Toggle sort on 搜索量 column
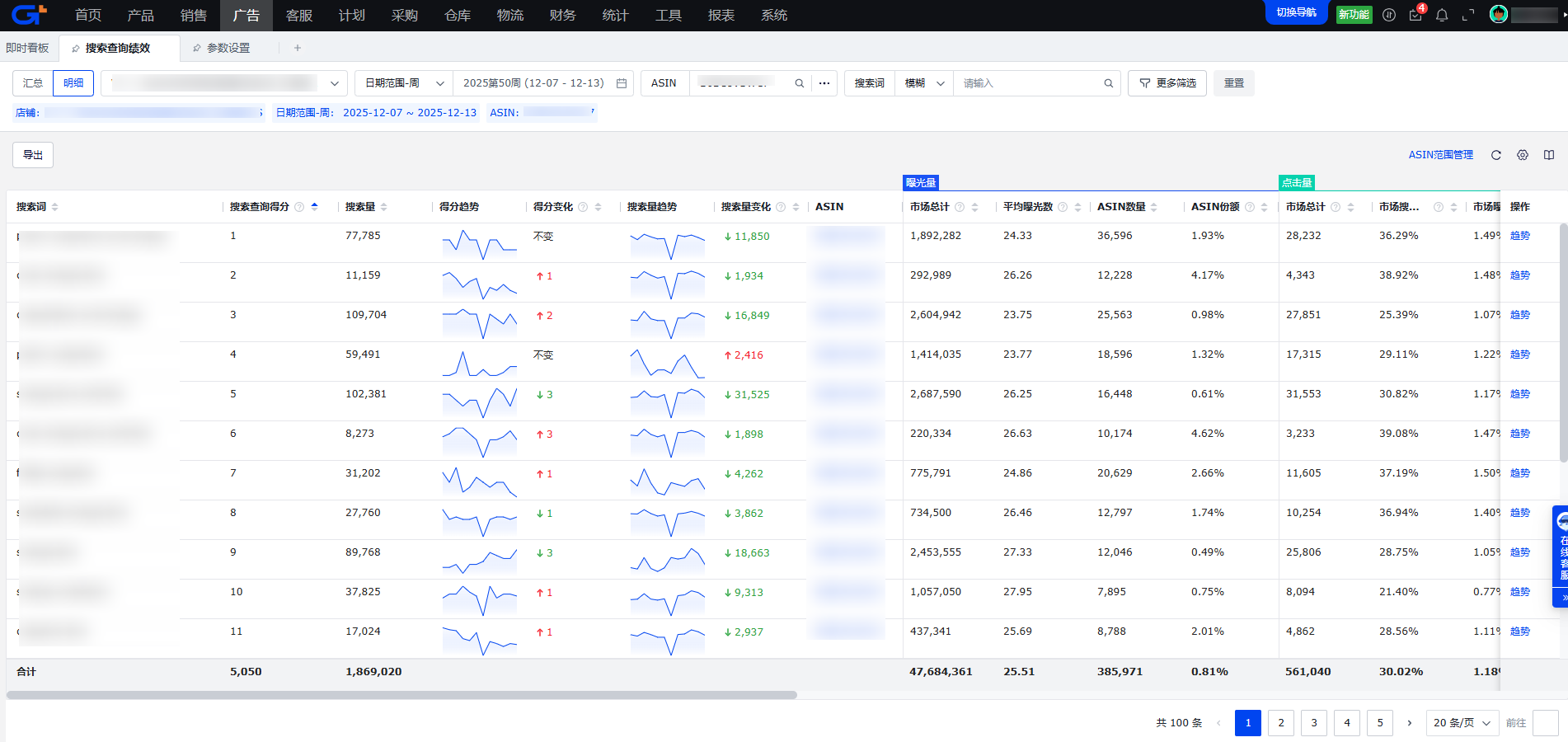 [x=384, y=207]
